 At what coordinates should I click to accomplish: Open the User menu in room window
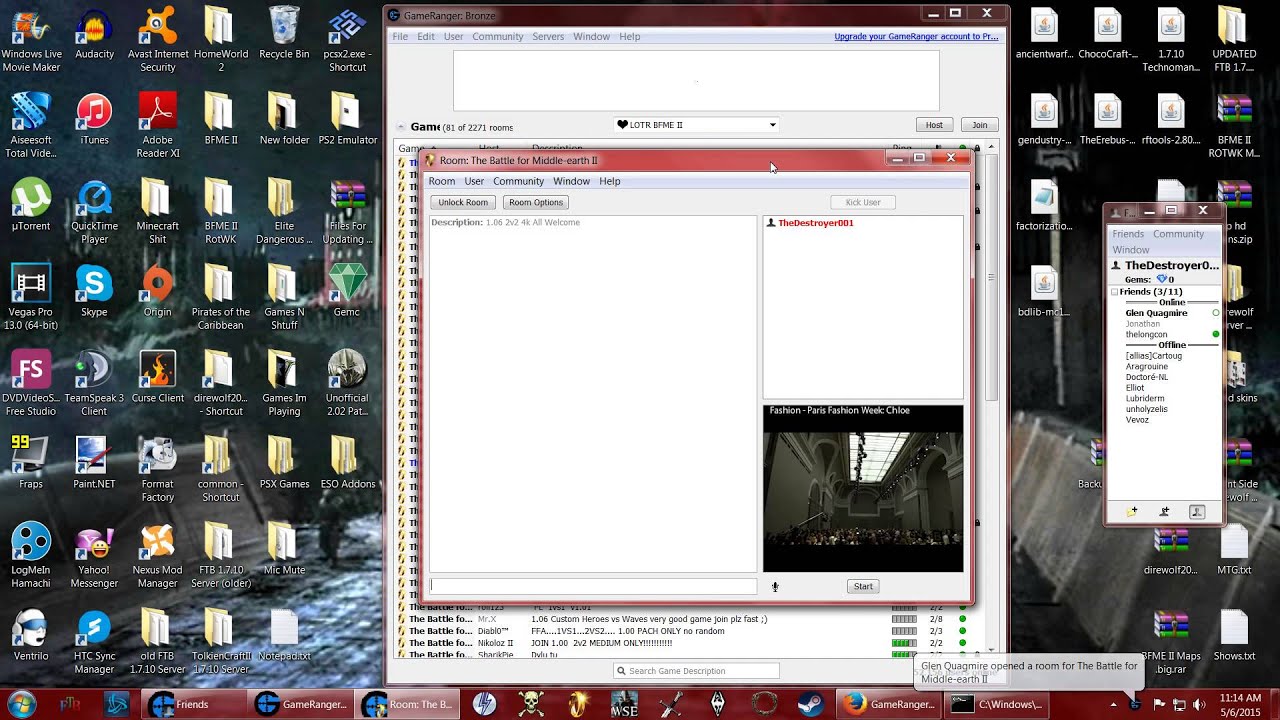[x=474, y=181]
